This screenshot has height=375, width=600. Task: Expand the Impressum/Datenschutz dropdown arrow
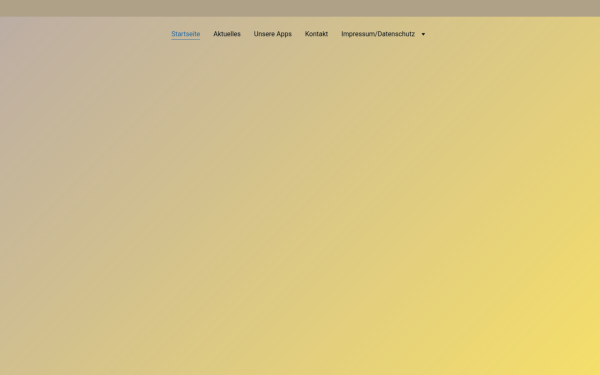(x=423, y=34)
